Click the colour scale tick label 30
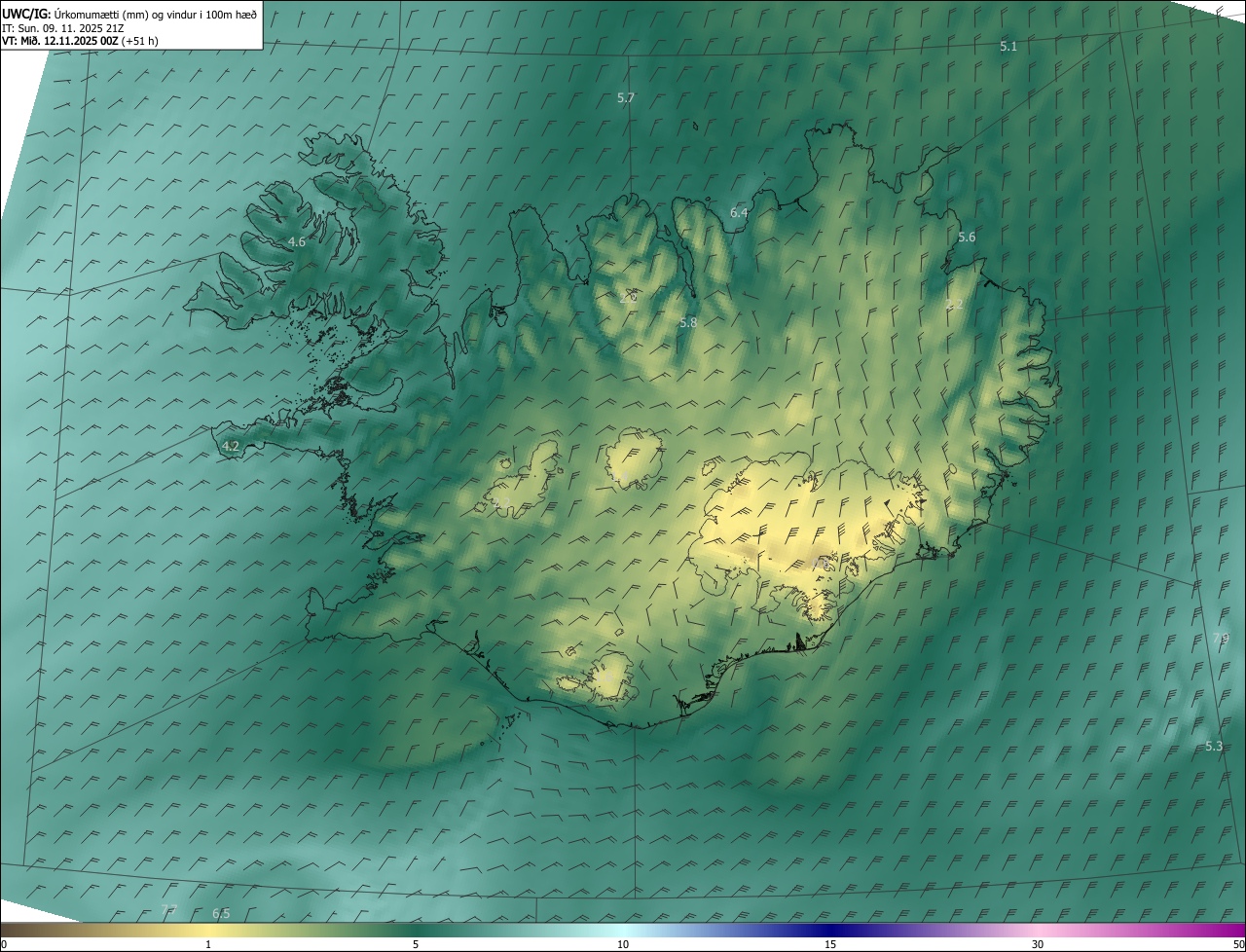This screenshot has height=952, width=1246. (x=1038, y=945)
